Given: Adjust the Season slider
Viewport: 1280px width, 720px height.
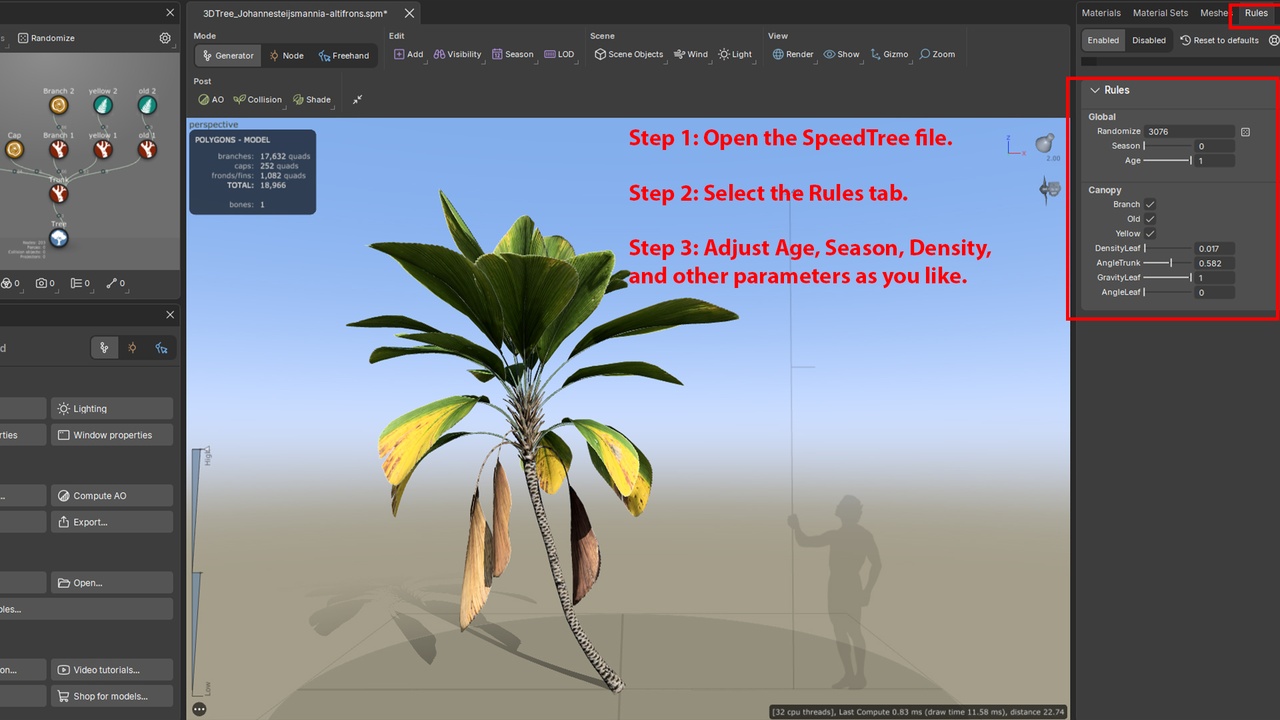Looking at the screenshot, I should click(x=1167, y=146).
